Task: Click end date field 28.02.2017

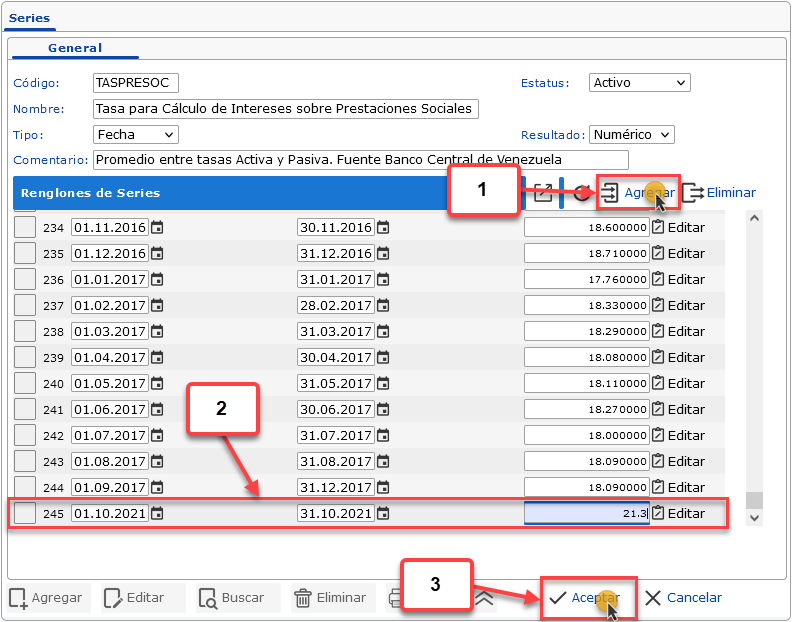Action: tap(336, 306)
